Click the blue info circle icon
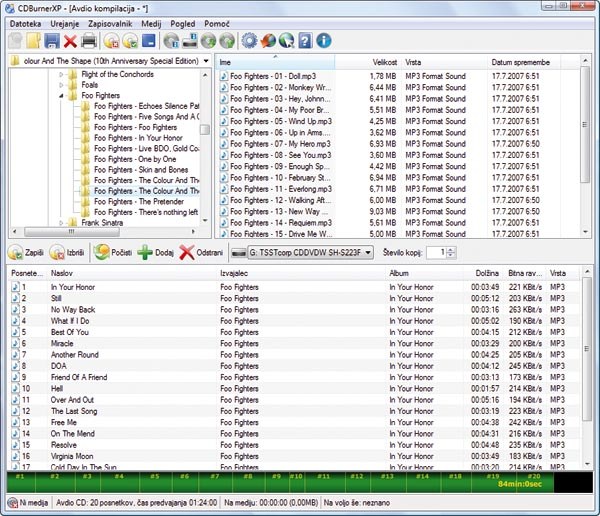 point(323,41)
